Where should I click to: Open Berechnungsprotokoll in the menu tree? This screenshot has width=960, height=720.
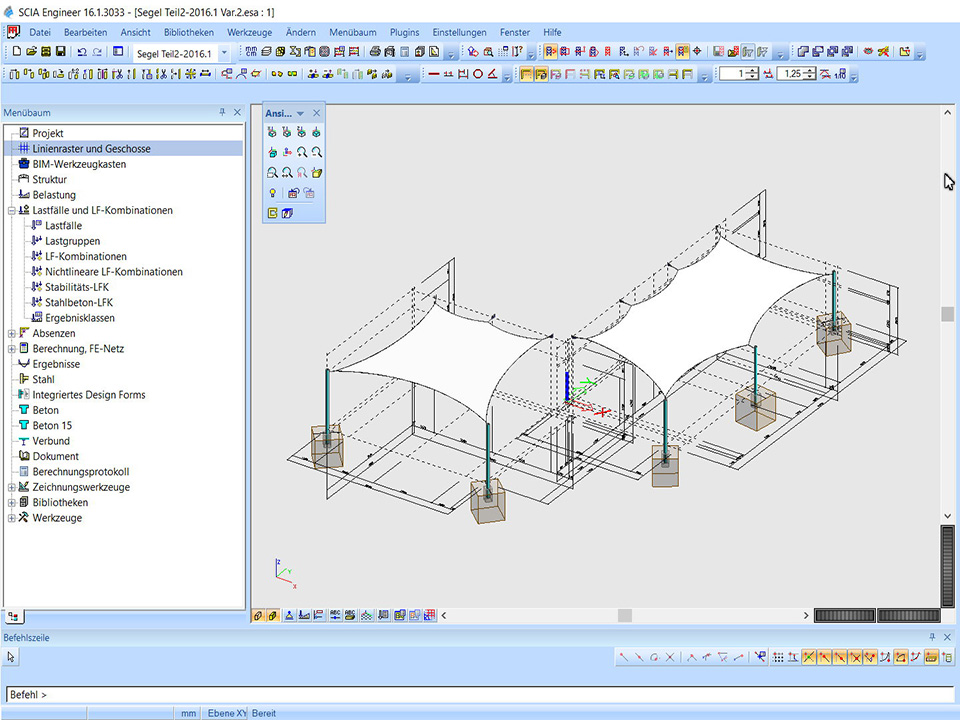pos(81,472)
